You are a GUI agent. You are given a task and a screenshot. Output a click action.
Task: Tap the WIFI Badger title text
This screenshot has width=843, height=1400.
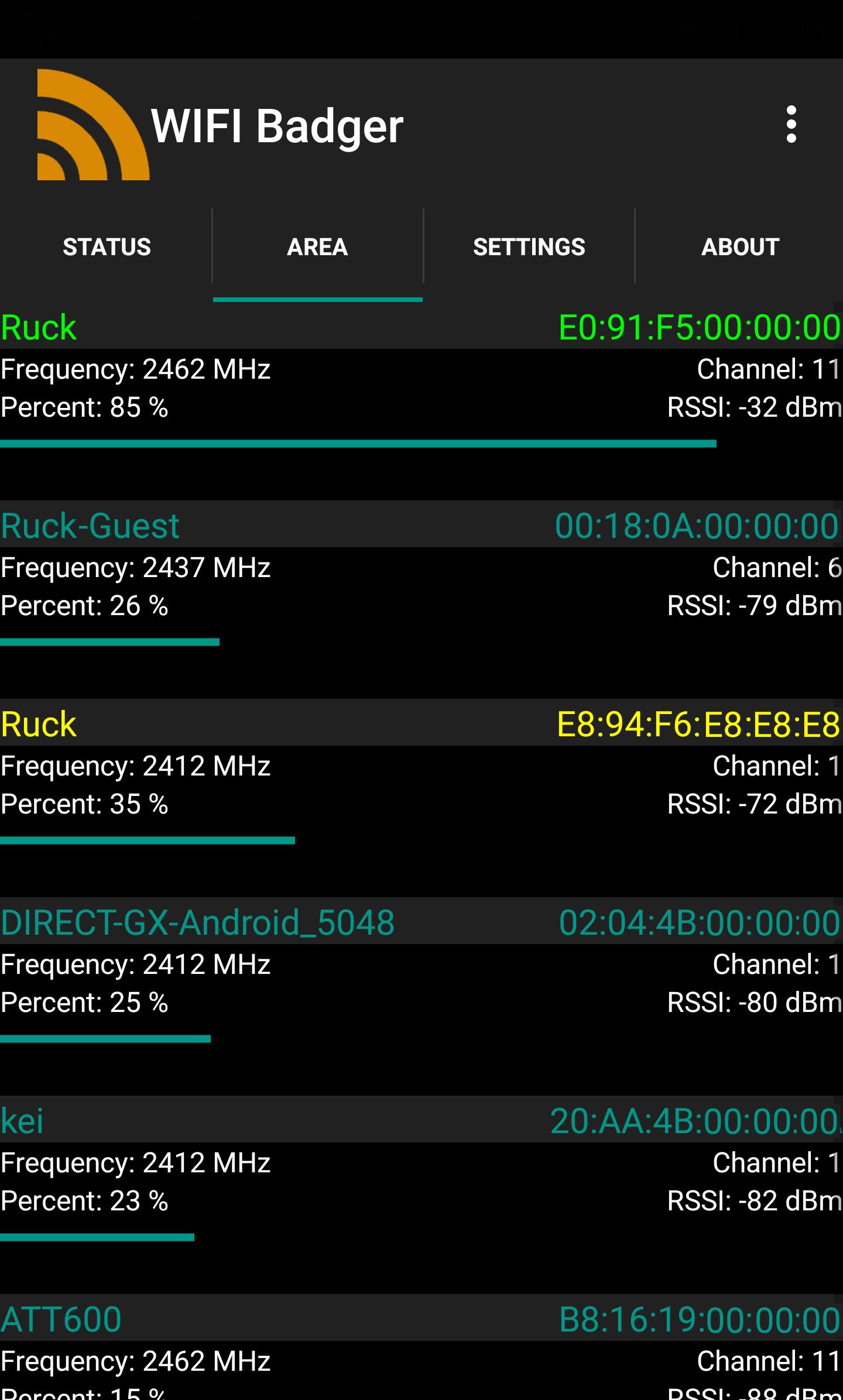click(277, 125)
